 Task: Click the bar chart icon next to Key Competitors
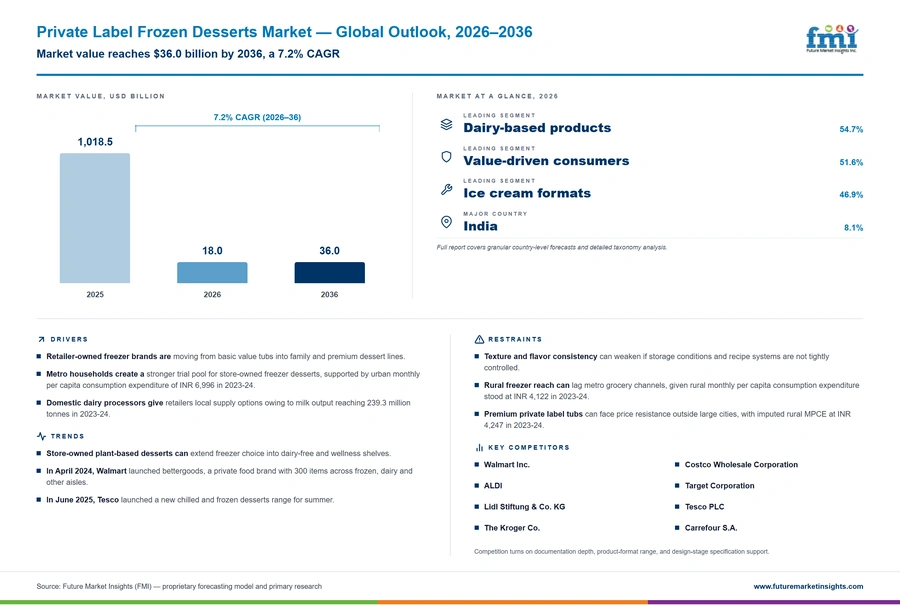click(479, 447)
